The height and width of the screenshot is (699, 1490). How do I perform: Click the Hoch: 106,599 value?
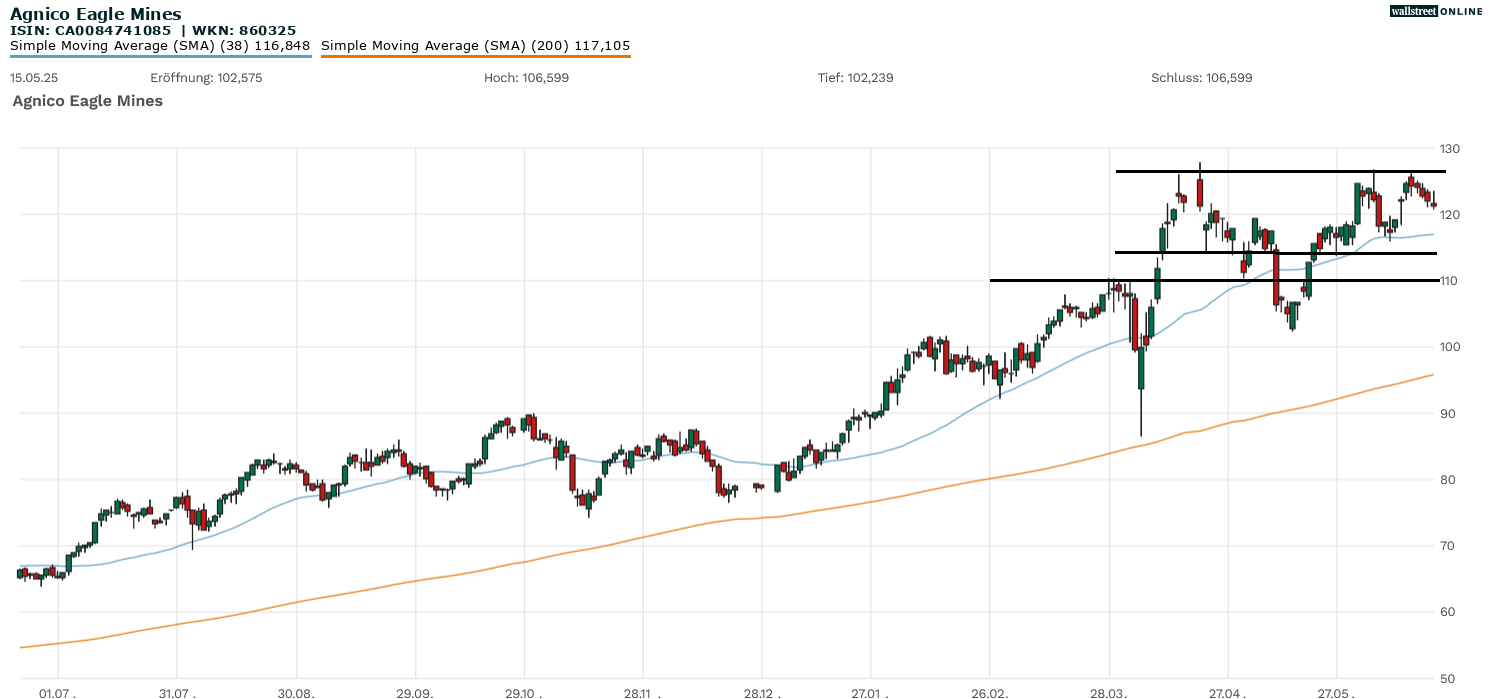click(x=526, y=77)
